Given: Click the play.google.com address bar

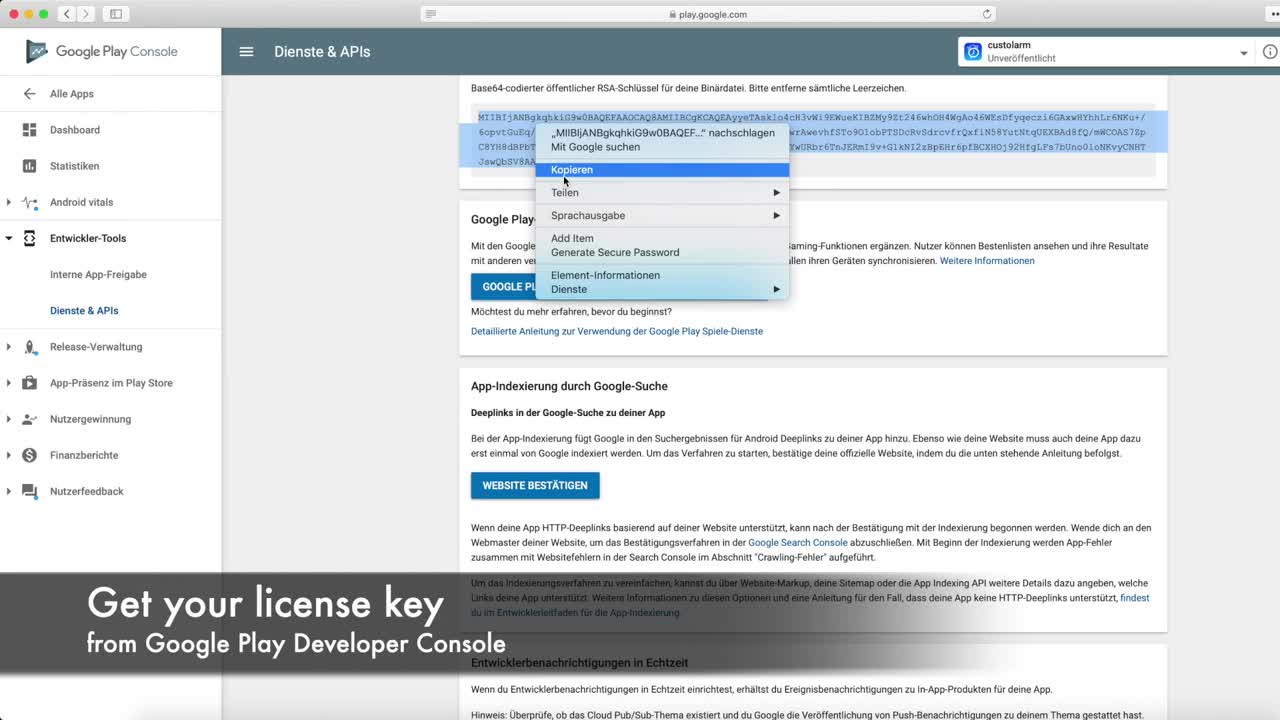Looking at the screenshot, I should tap(710, 14).
